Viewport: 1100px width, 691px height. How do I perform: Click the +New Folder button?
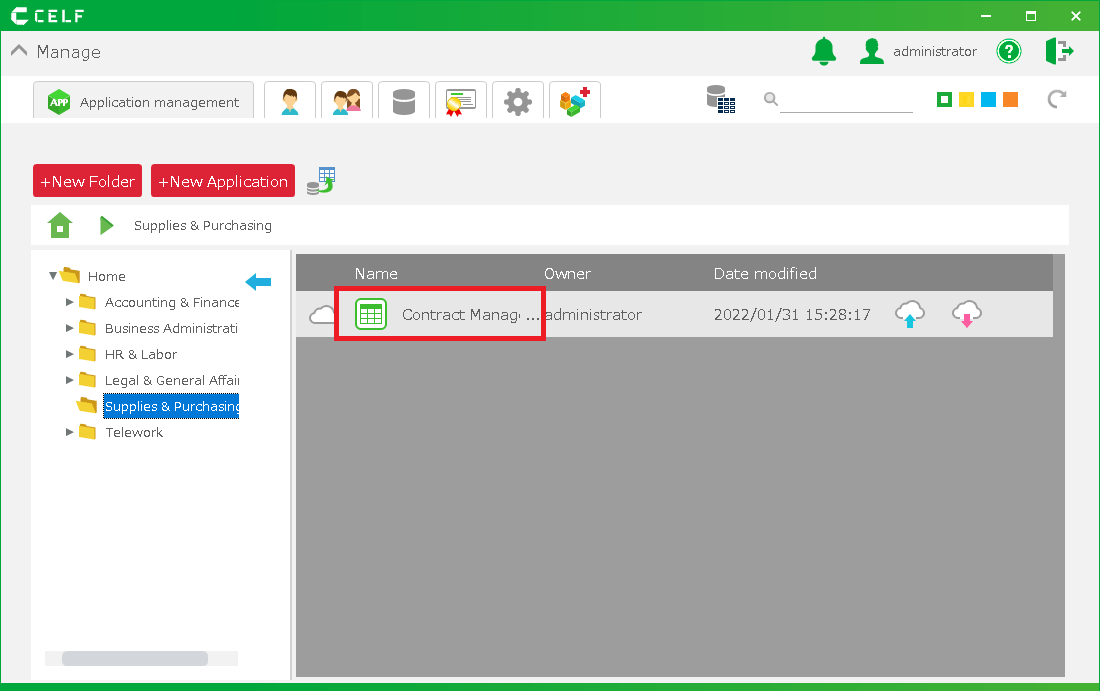[87, 181]
